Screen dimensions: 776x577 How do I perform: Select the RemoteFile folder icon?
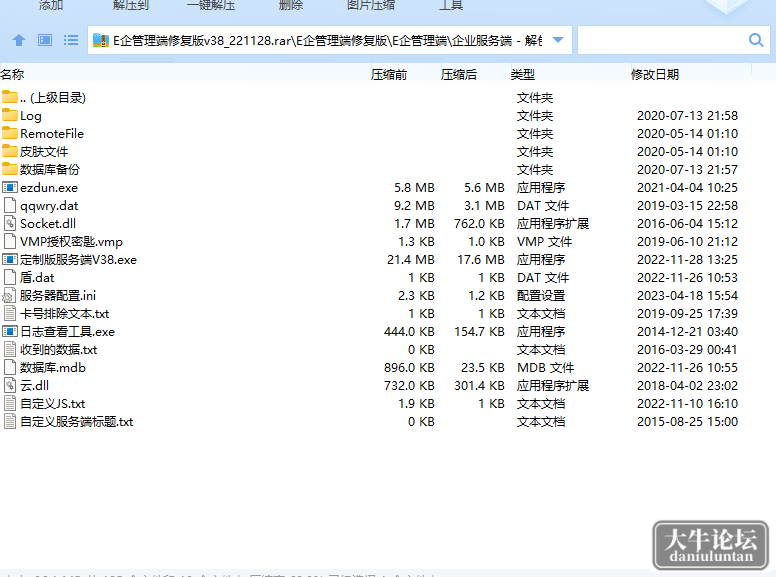[10, 133]
